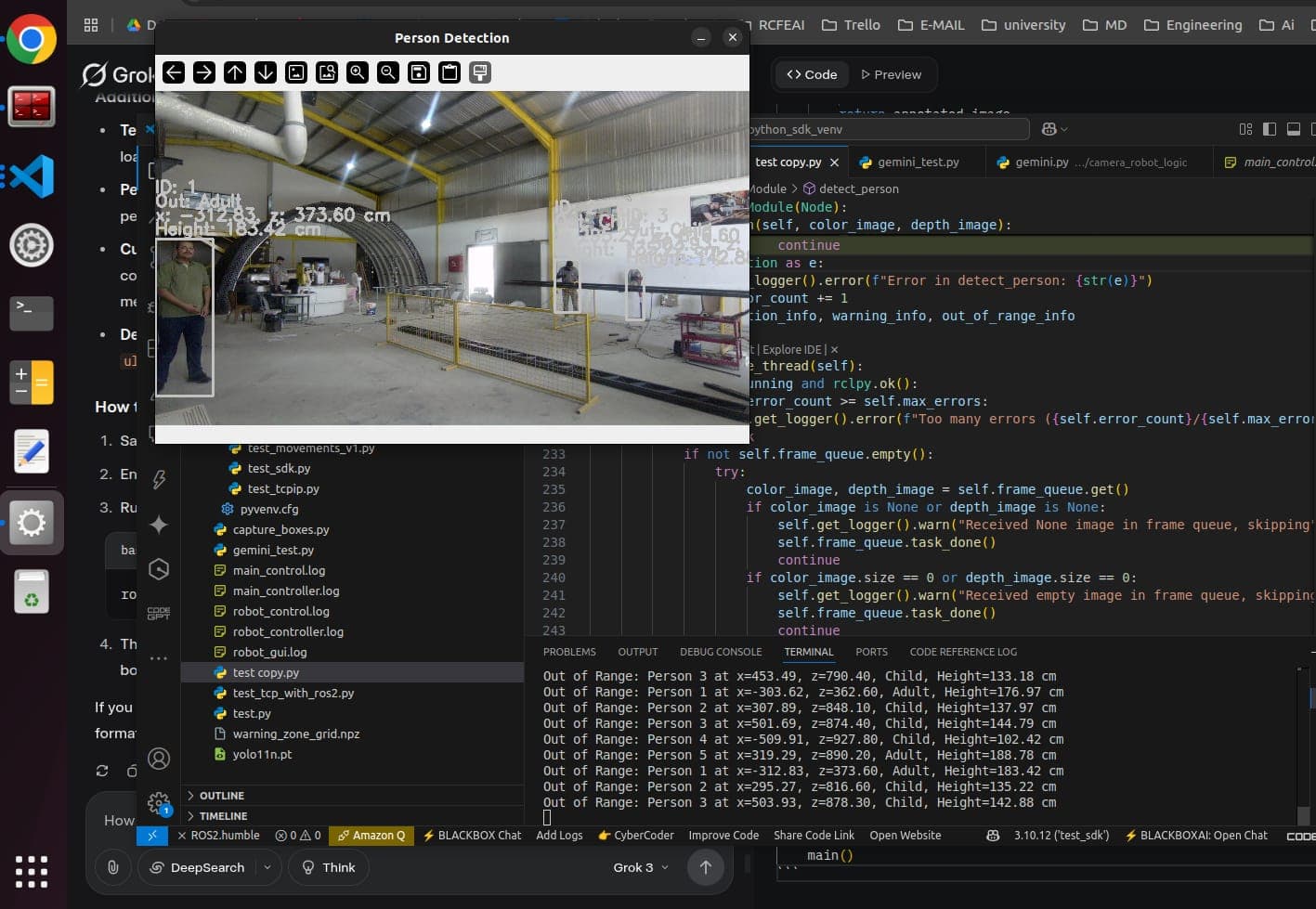Open the Calculator from the dock
Viewport: 1316px width, 909px height.
[x=32, y=383]
